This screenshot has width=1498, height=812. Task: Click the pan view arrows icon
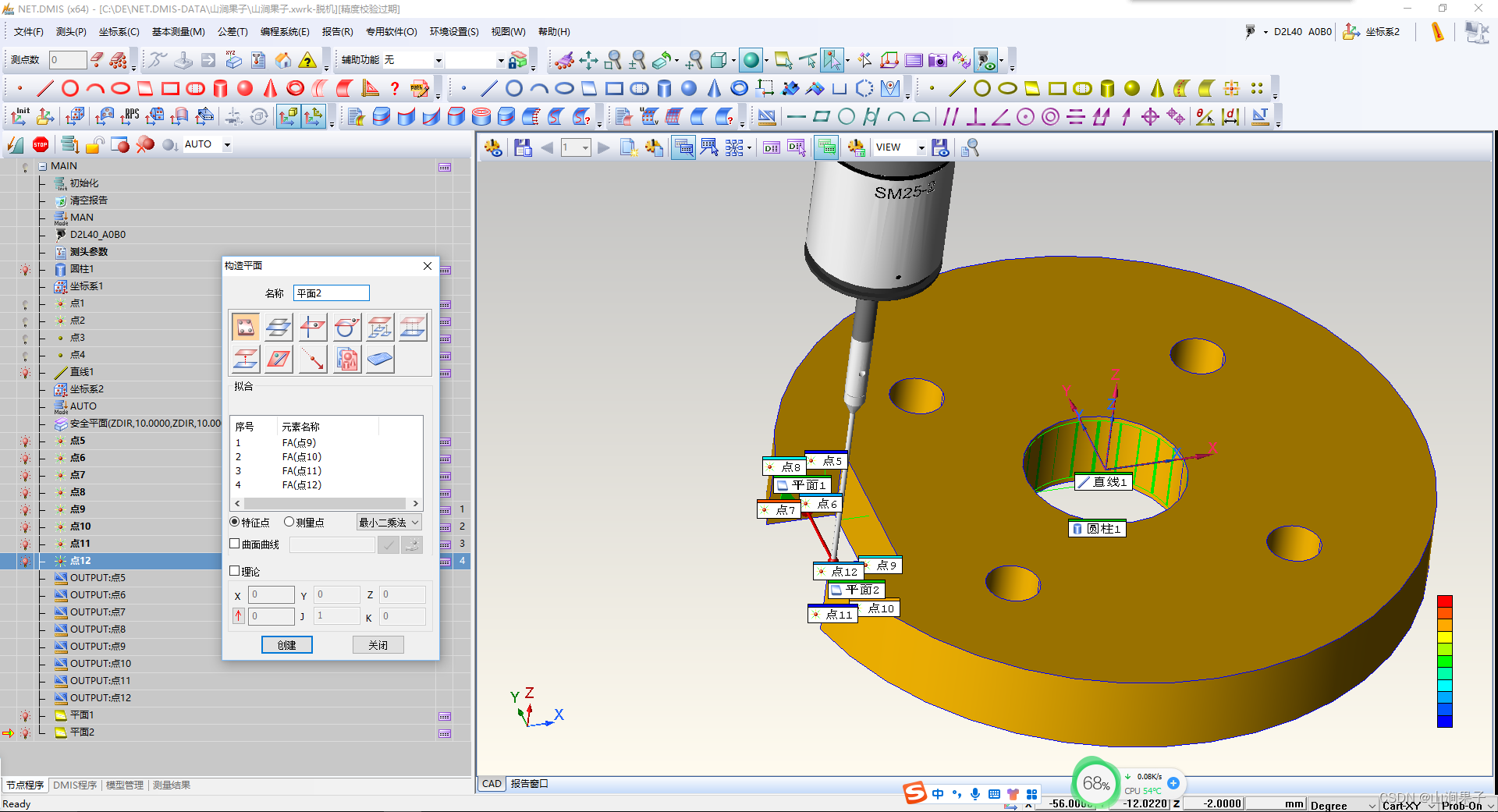pos(588,60)
